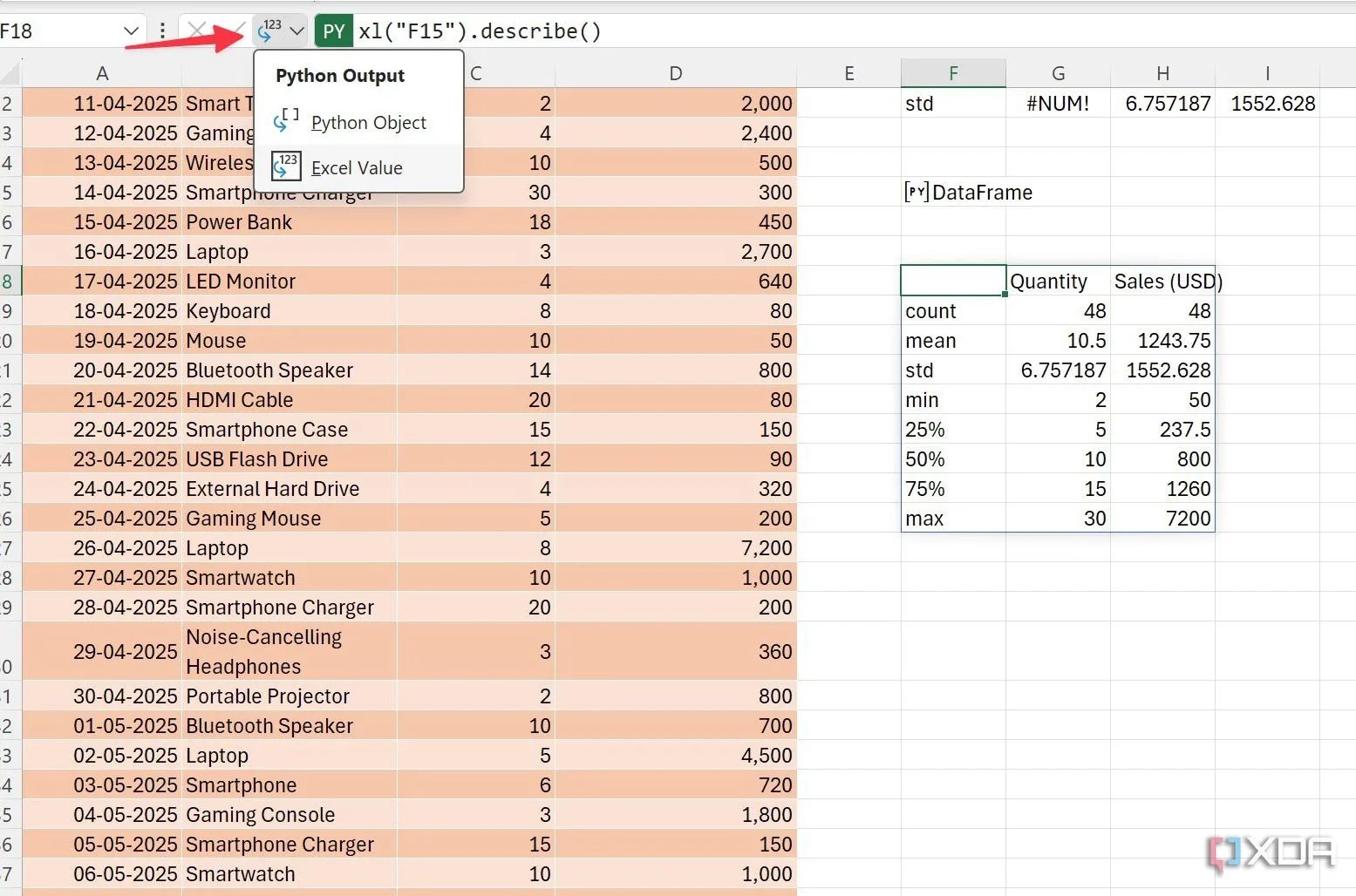Screen dimensions: 1356x896
Task: Click the date cell 15-04-2025
Action: click(102, 221)
